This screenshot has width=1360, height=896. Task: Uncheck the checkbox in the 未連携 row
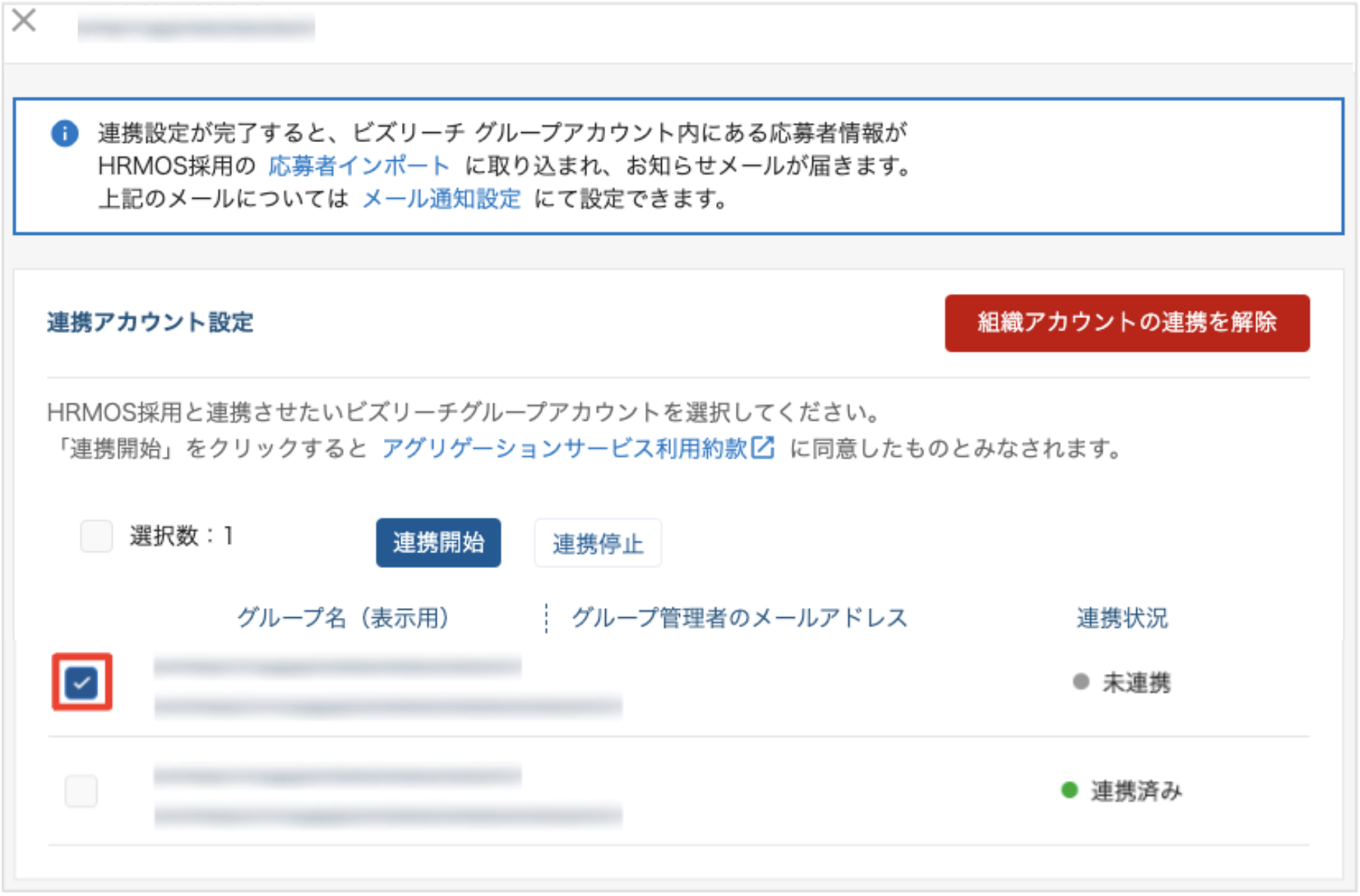[x=82, y=682]
